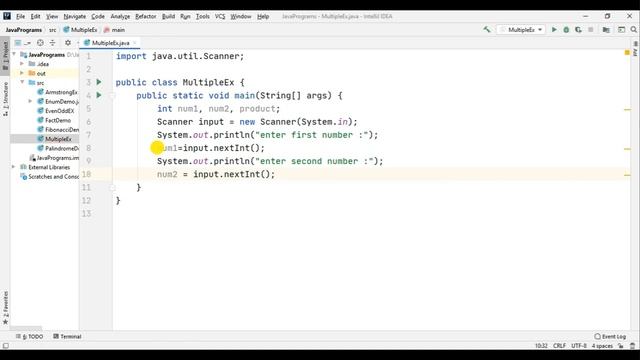640x360 pixels.
Task: Click the yellow inspection indicator at editor top right
Action: pyautogui.click(x=627, y=53)
